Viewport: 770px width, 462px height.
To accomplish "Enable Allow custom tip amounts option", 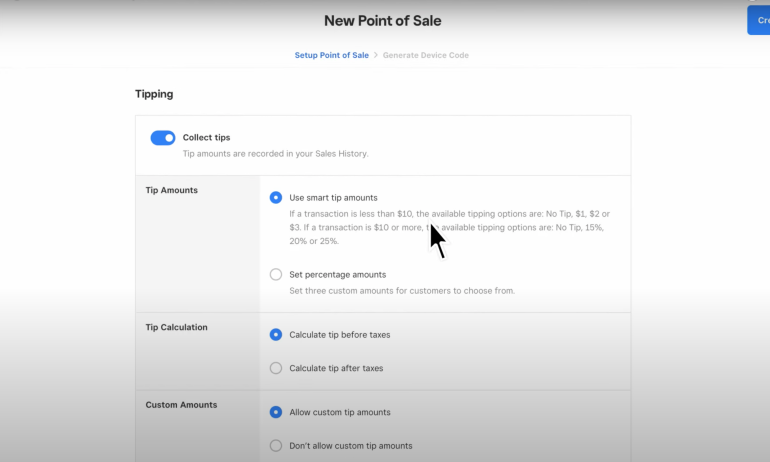I will pos(276,412).
